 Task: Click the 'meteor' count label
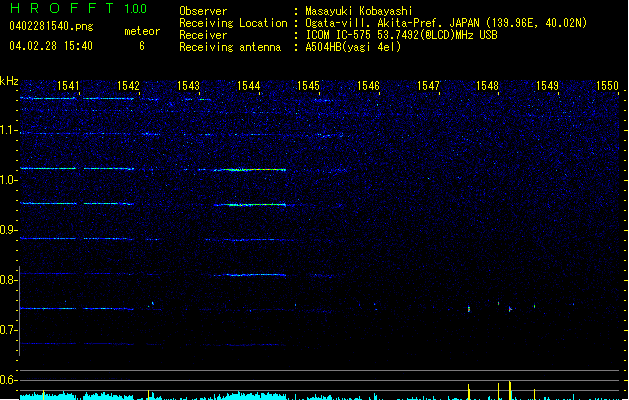(142, 31)
